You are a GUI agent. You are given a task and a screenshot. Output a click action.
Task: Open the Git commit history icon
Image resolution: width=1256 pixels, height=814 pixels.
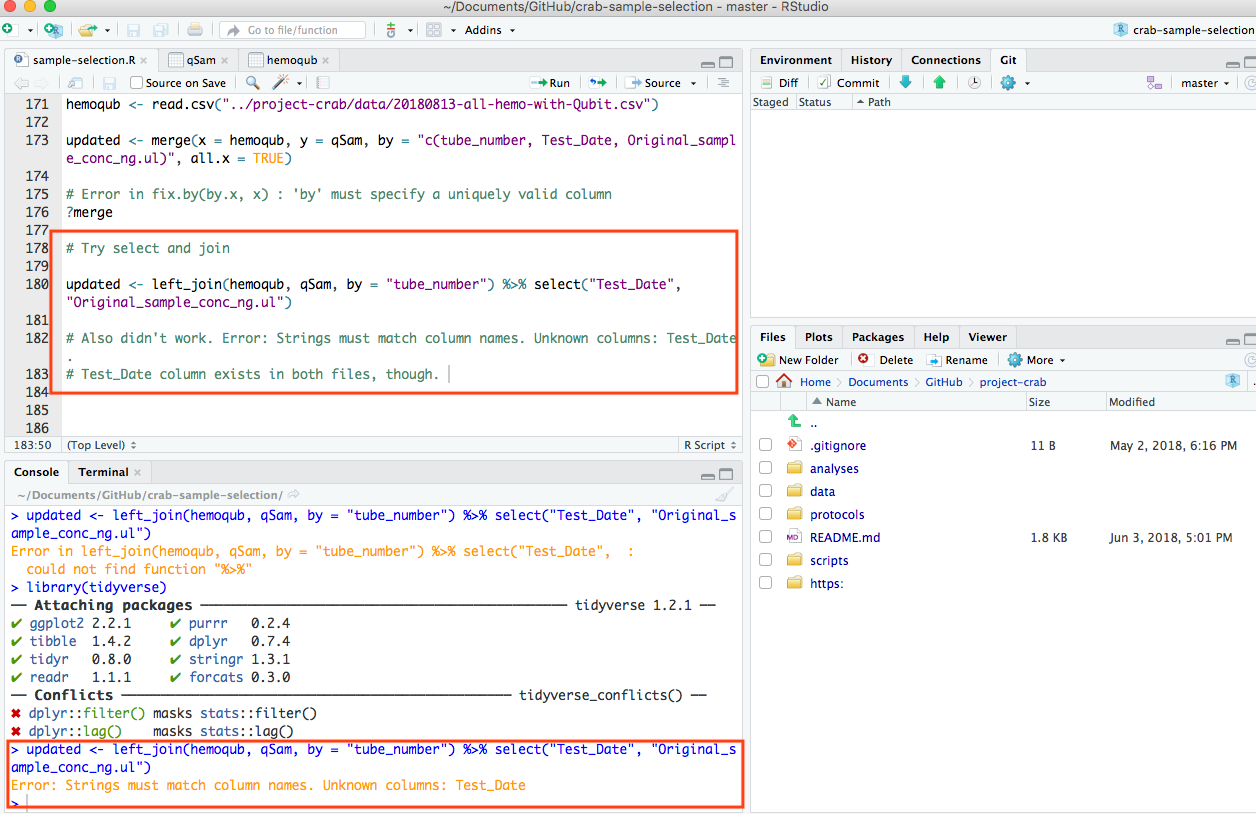click(973, 82)
